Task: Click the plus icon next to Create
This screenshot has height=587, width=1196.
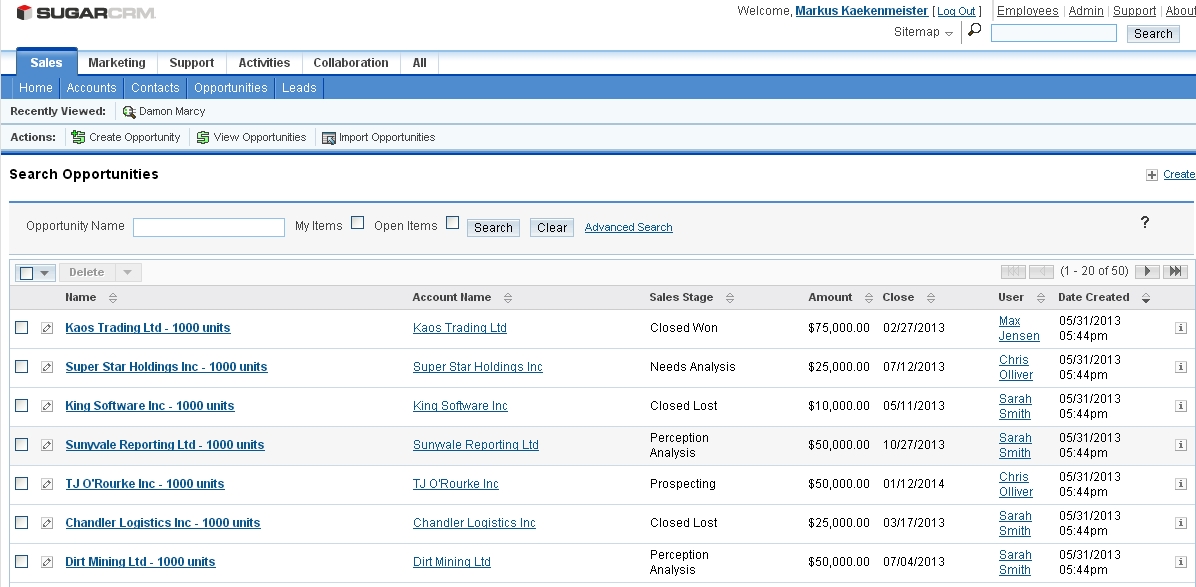Action: coord(1152,175)
